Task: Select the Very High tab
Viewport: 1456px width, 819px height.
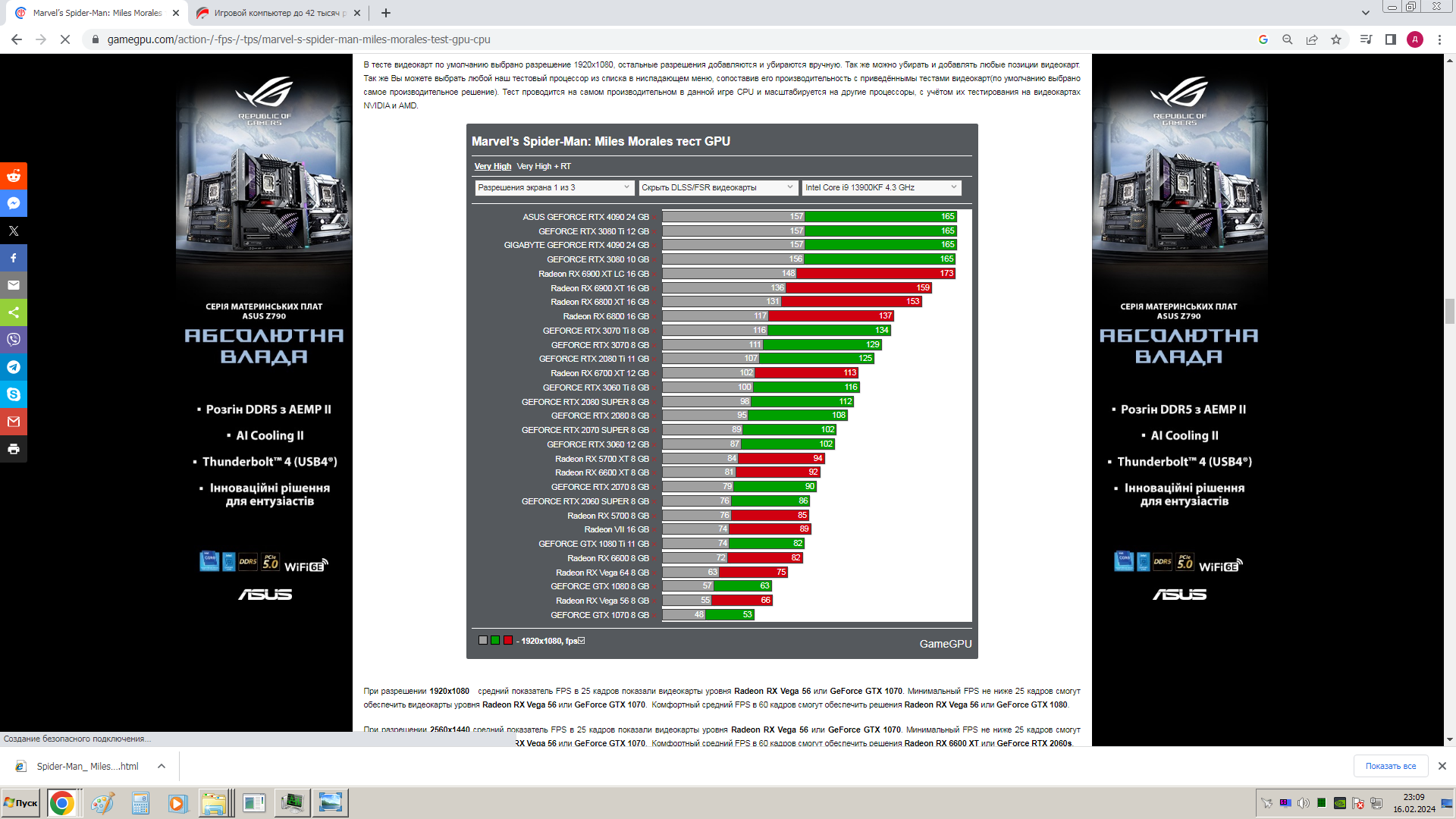Action: coord(492,166)
